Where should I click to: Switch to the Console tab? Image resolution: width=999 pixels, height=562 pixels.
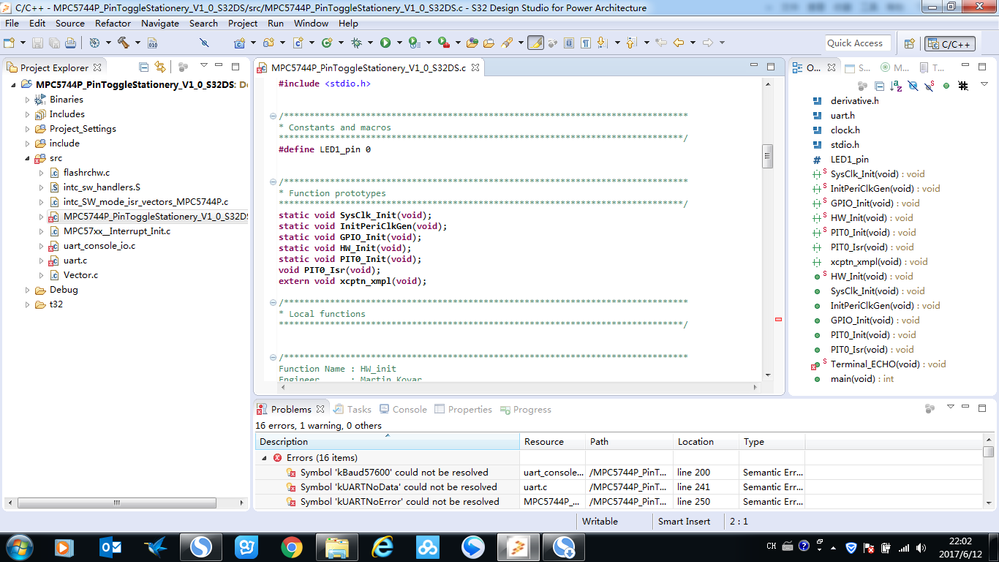[x=403, y=409]
